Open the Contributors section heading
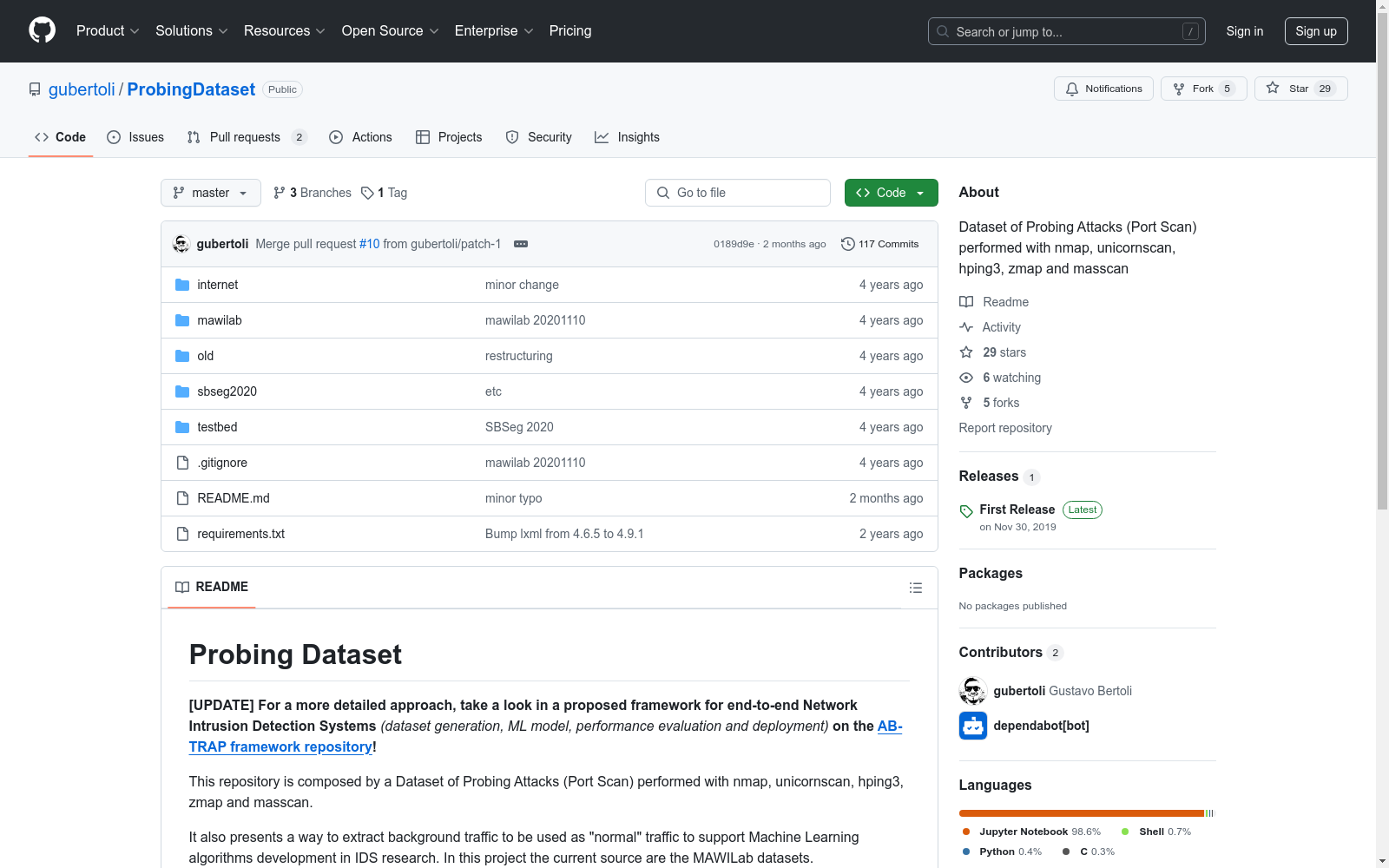The width and height of the screenshot is (1389, 868). pyautogui.click(x=1001, y=652)
